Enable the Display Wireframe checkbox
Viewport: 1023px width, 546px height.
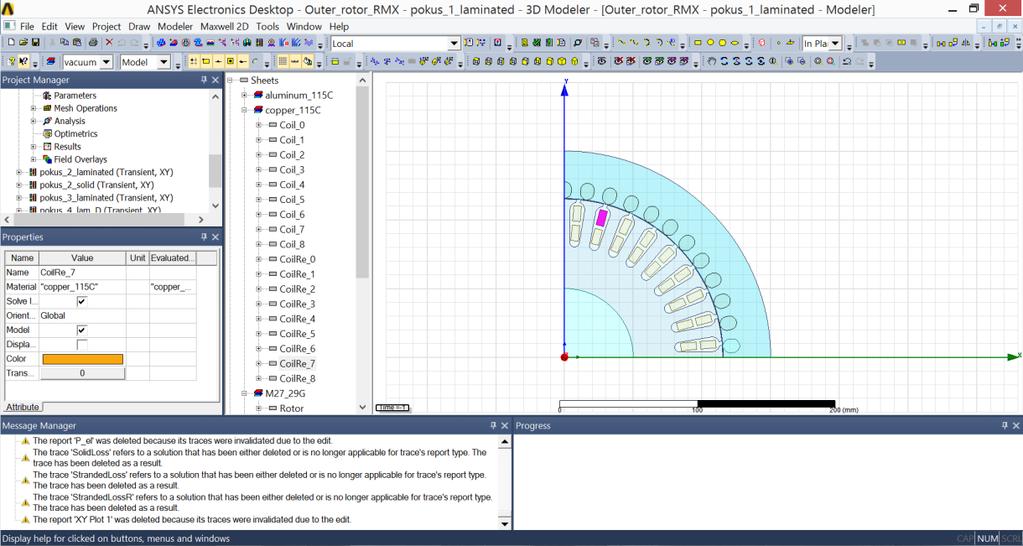tap(82, 344)
